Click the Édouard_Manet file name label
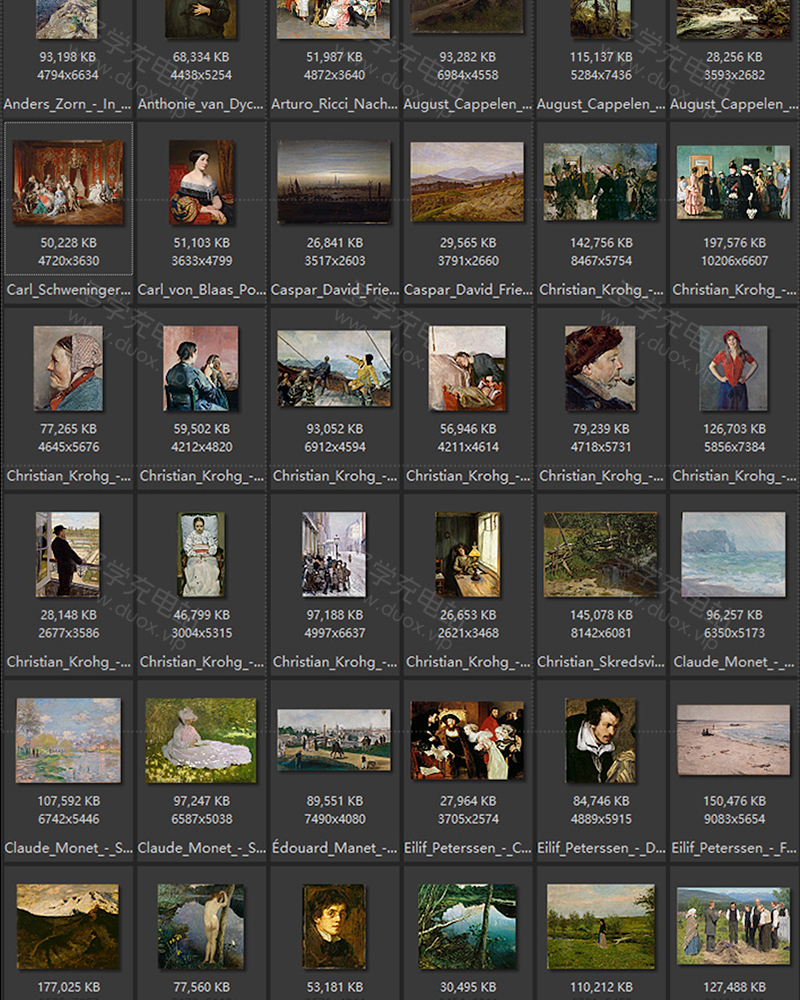 334,848
